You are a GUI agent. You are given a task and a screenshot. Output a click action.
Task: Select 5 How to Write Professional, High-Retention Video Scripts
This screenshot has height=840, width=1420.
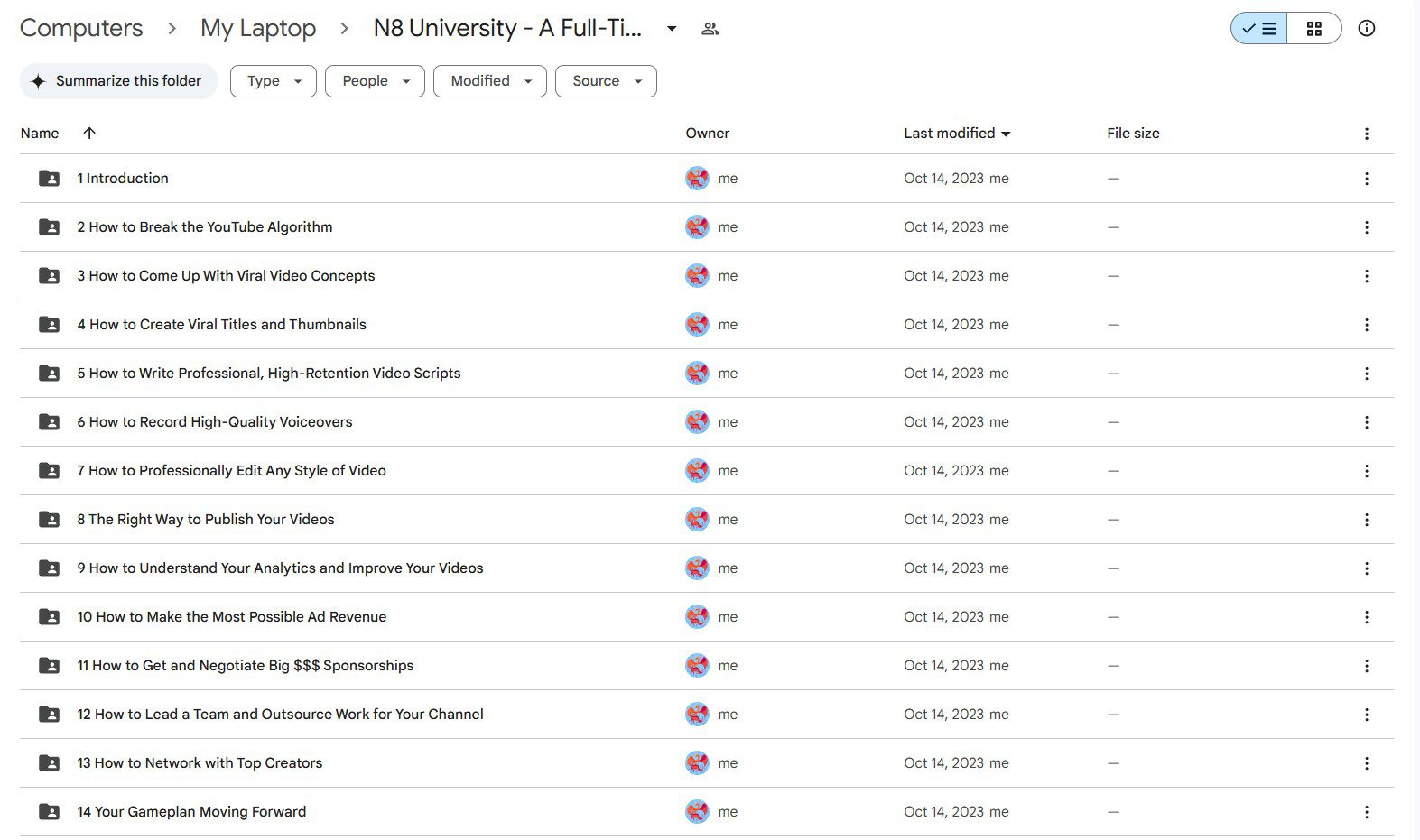[707, 374]
